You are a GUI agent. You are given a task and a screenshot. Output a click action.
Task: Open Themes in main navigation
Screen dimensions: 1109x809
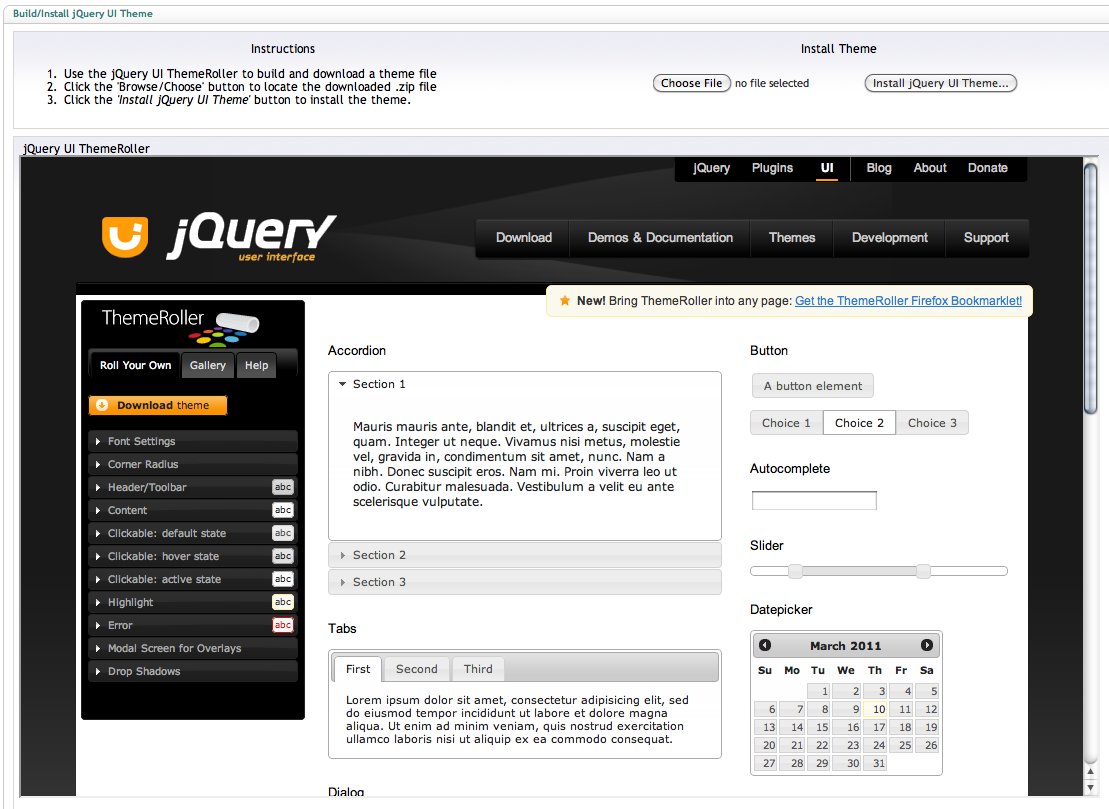click(x=792, y=238)
